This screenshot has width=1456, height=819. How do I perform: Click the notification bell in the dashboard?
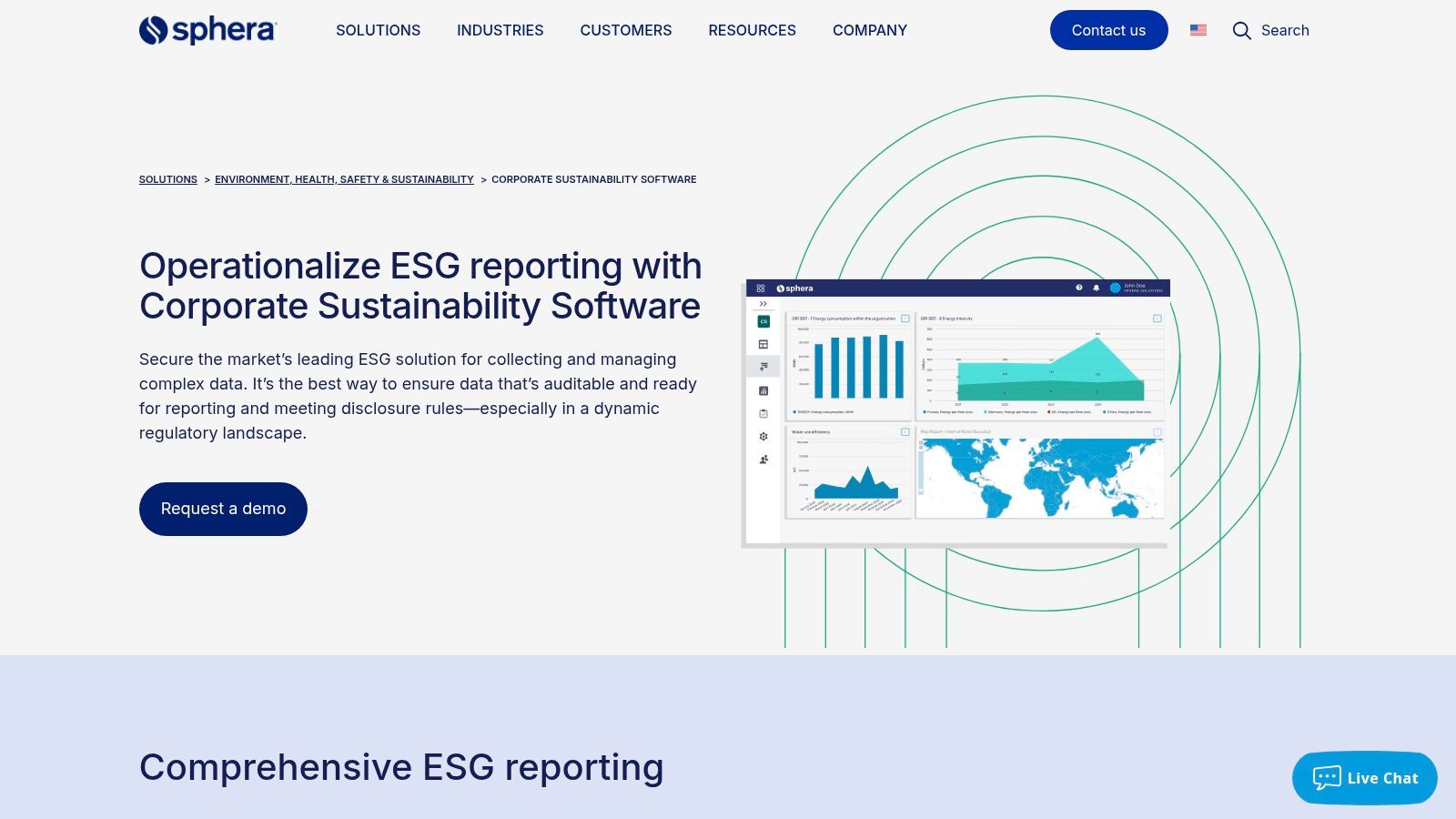tap(1096, 288)
